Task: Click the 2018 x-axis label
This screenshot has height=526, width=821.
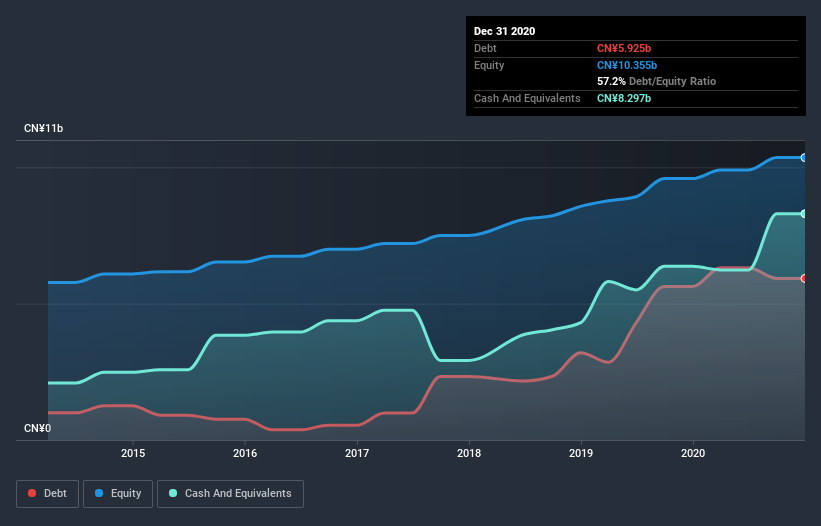Action: (x=469, y=453)
